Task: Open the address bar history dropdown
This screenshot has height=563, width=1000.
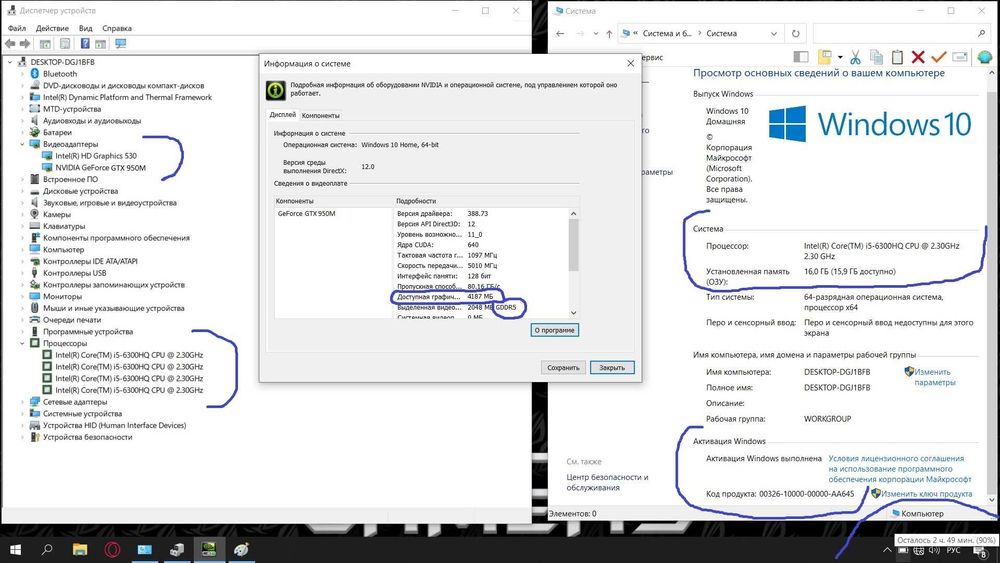Action: pyautogui.click(x=774, y=34)
